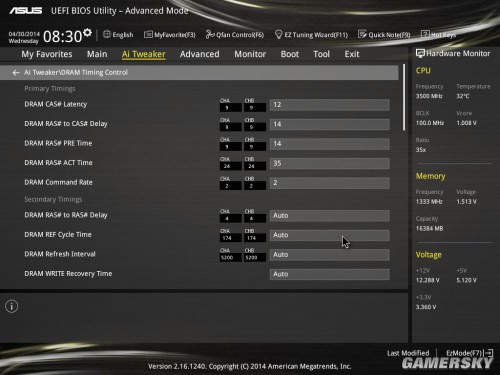Select DRAM REF Cycle Time Auto field
500x375 pixels.
(329, 235)
